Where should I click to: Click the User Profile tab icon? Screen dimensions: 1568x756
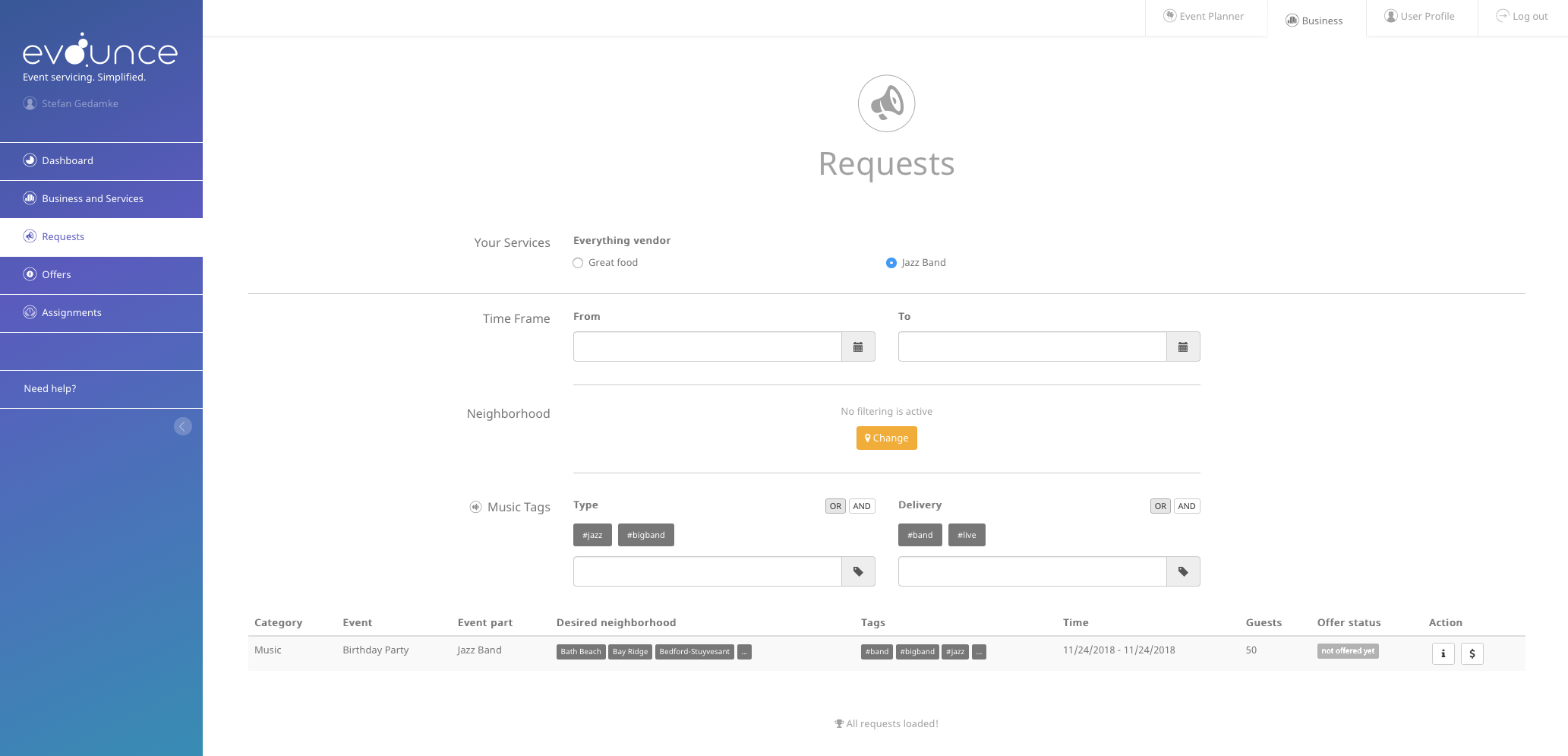[1391, 16]
